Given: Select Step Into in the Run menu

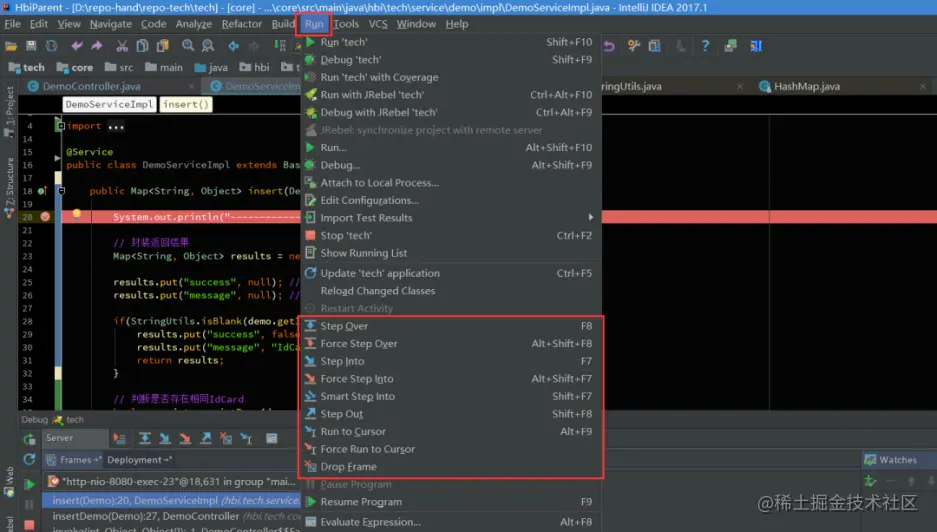Looking at the screenshot, I should [x=451, y=361].
